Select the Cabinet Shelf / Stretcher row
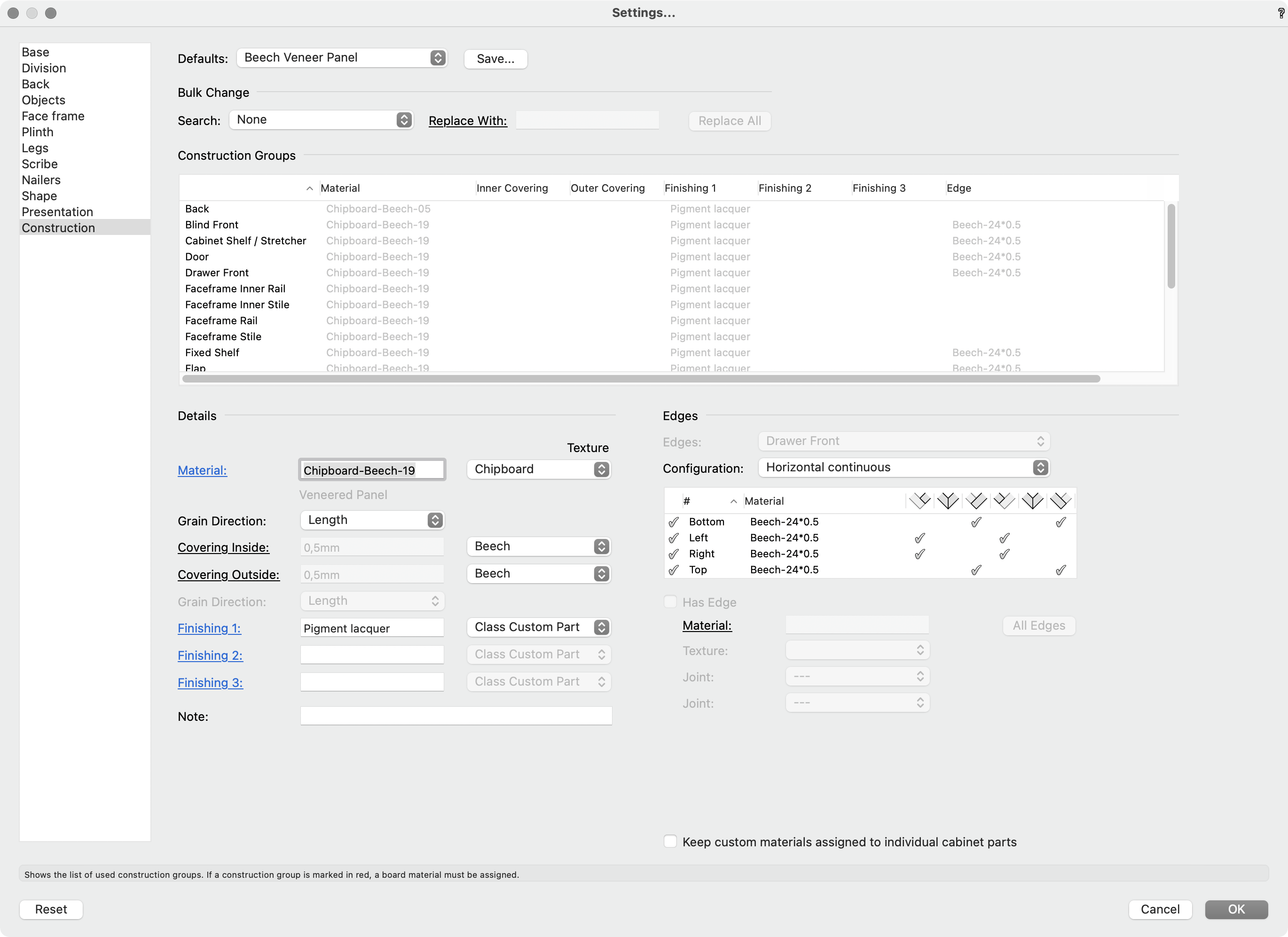This screenshot has width=1288, height=937. [672, 241]
